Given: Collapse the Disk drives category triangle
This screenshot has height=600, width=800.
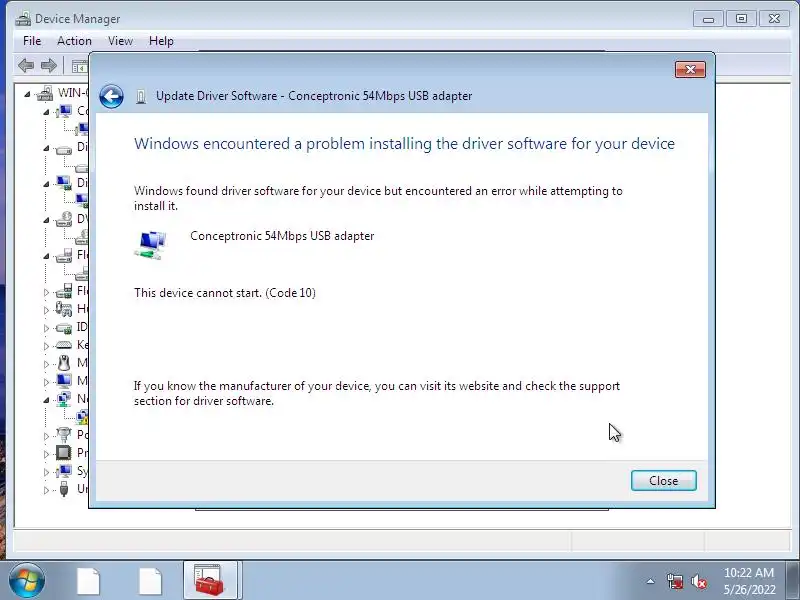Looking at the screenshot, I should click(46, 148).
